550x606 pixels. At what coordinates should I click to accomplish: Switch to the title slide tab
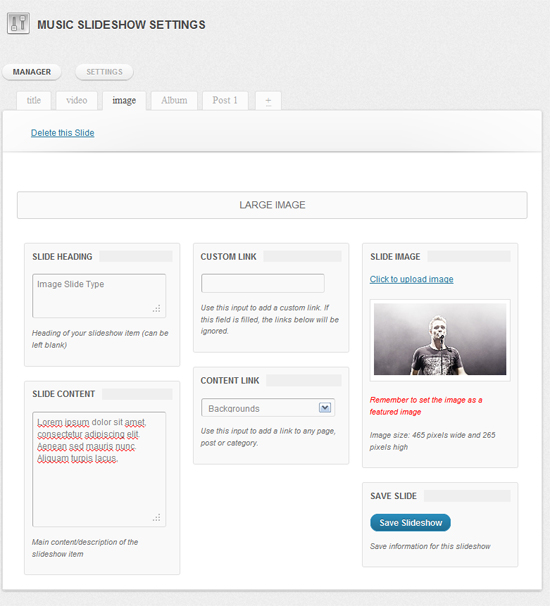(x=34, y=101)
